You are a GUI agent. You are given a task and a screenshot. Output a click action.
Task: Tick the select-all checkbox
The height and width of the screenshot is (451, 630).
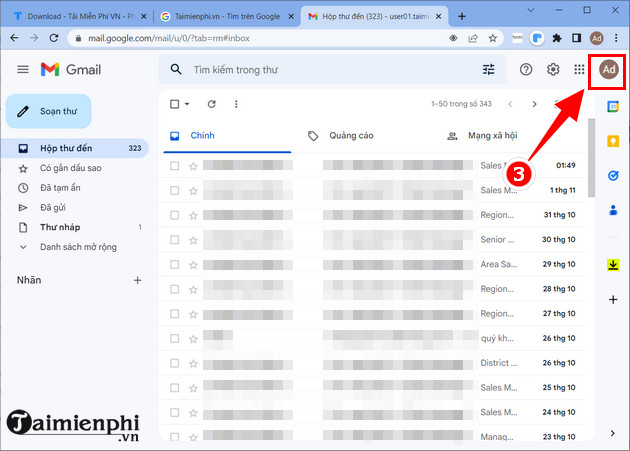click(x=174, y=104)
